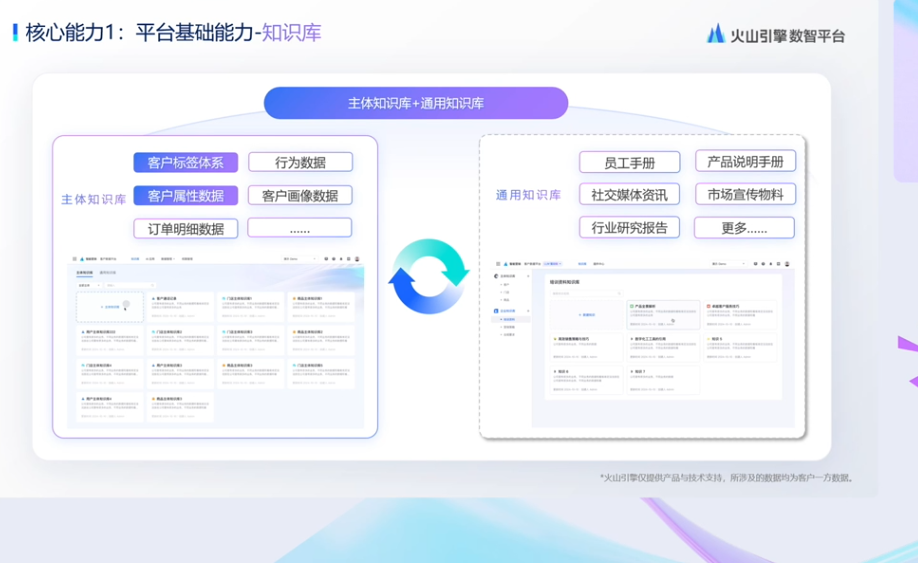Image resolution: width=918 pixels, height=563 pixels.
Task: Collapse the second sidebar group in right app
Action: tap(528, 311)
